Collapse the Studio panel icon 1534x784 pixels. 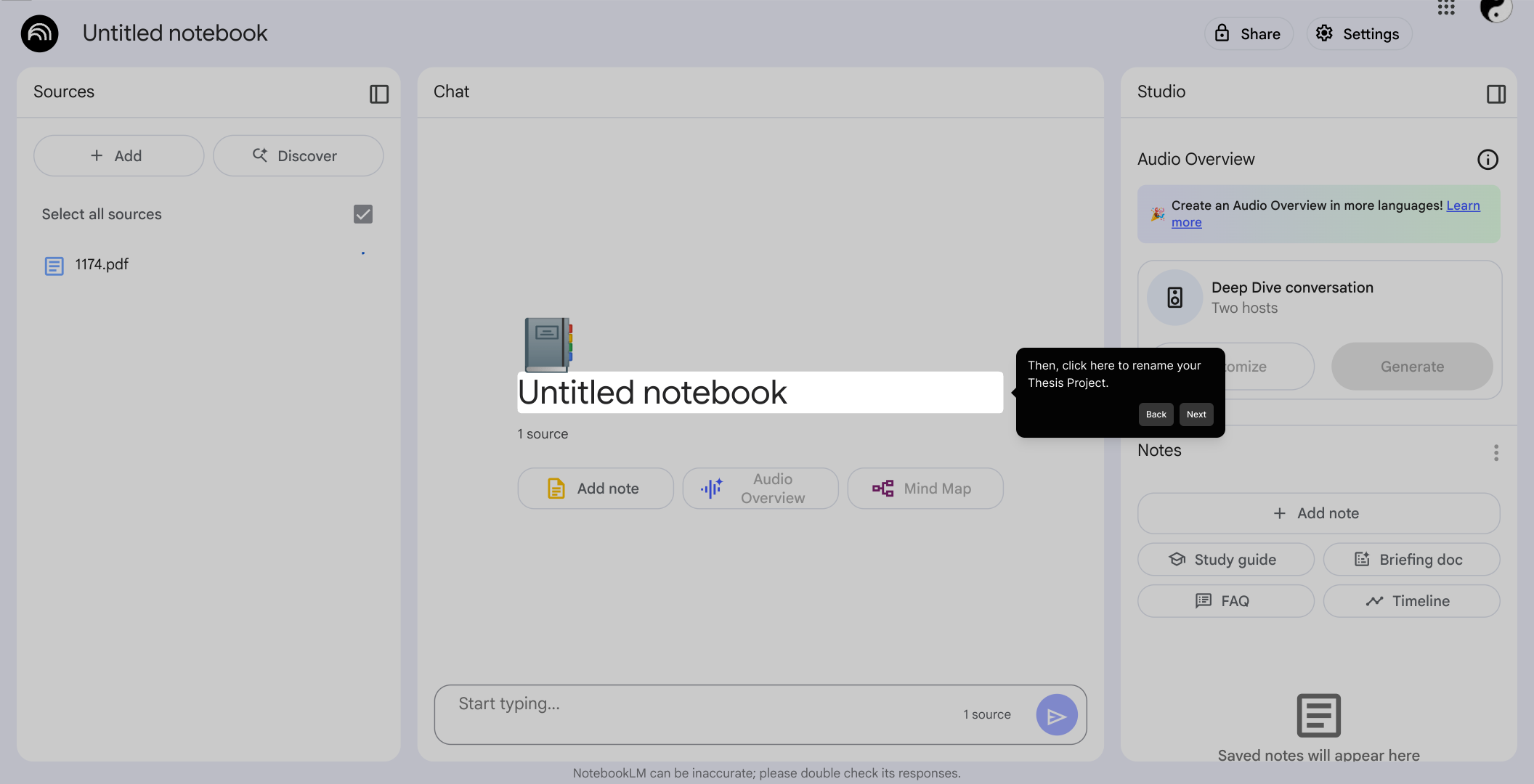click(x=1496, y=94)
